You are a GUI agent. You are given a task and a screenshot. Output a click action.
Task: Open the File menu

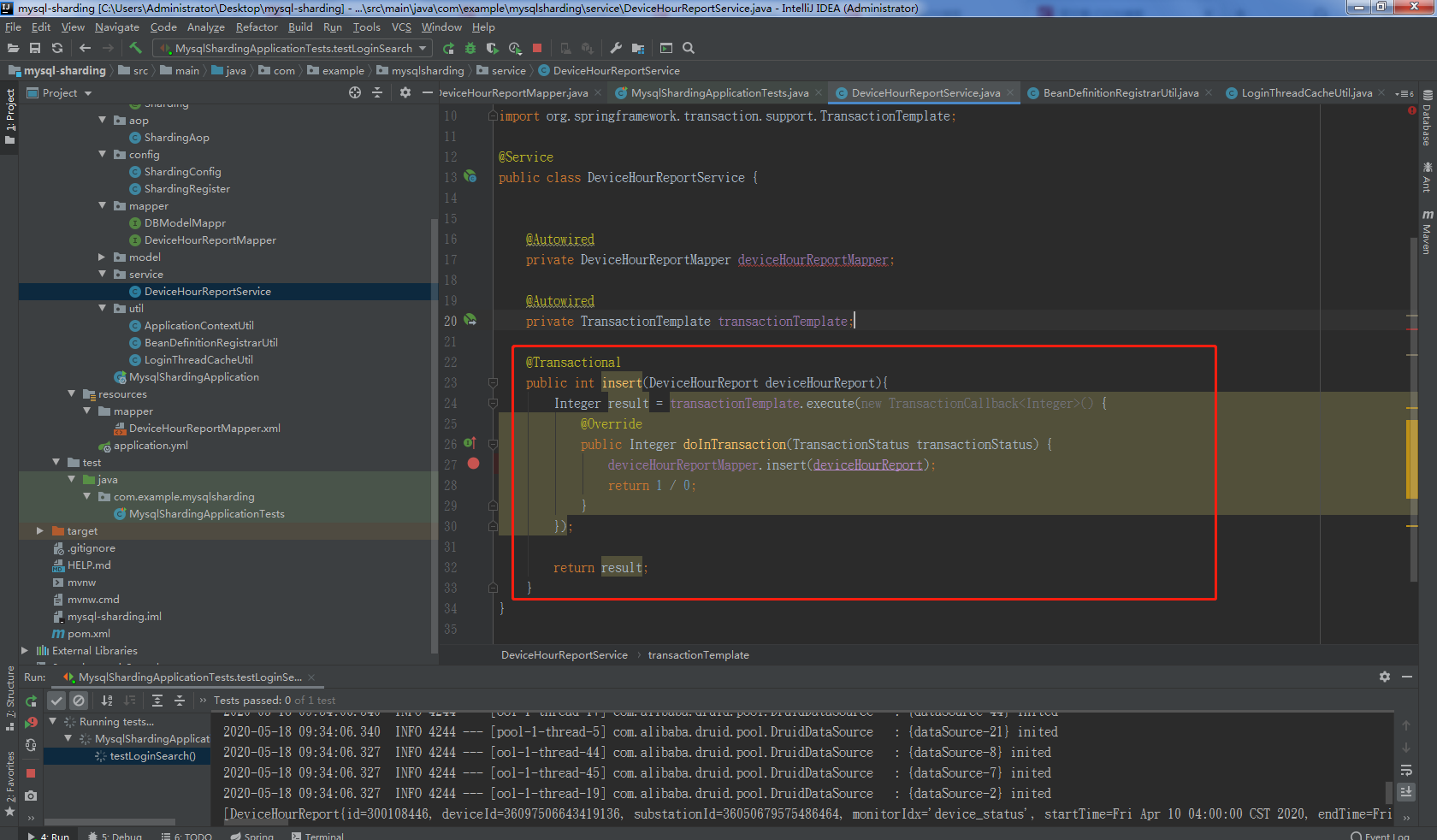(x=13, y=27)
